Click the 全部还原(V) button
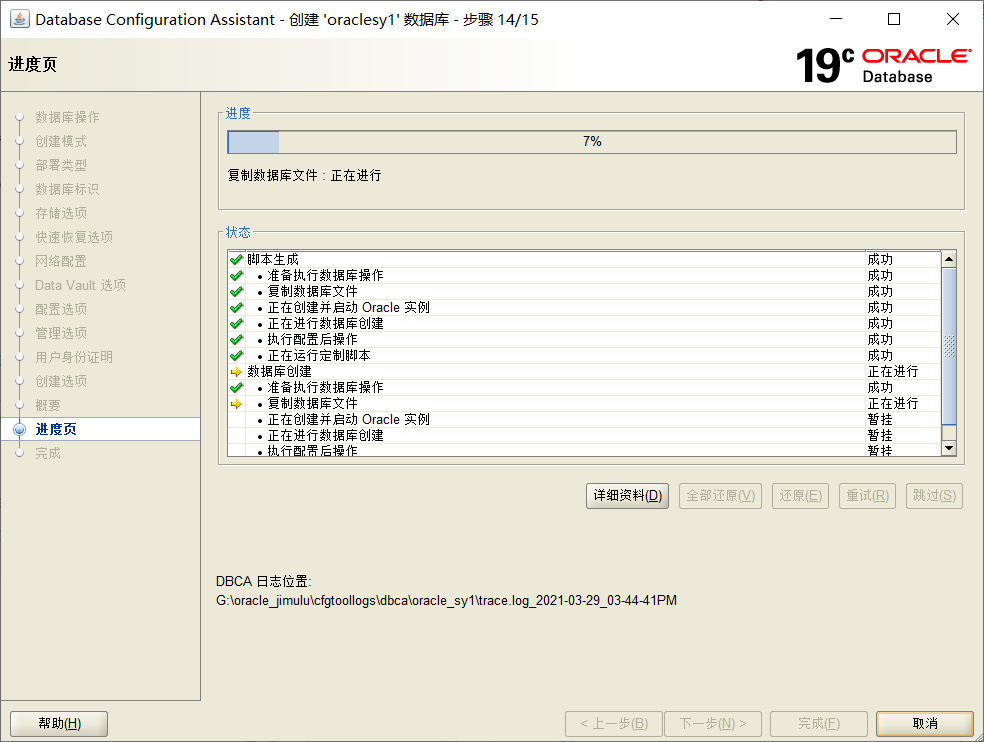The image size is (984, 742). pos(720,496)
